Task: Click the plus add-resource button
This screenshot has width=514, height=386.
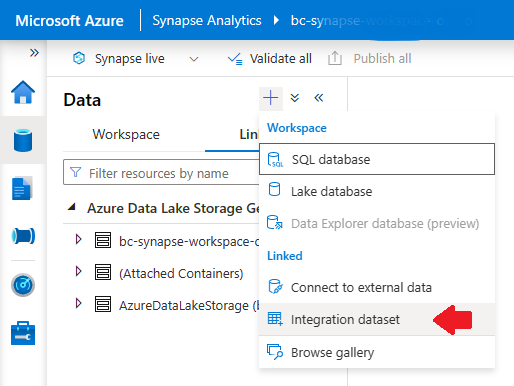Action: point(271,98)
